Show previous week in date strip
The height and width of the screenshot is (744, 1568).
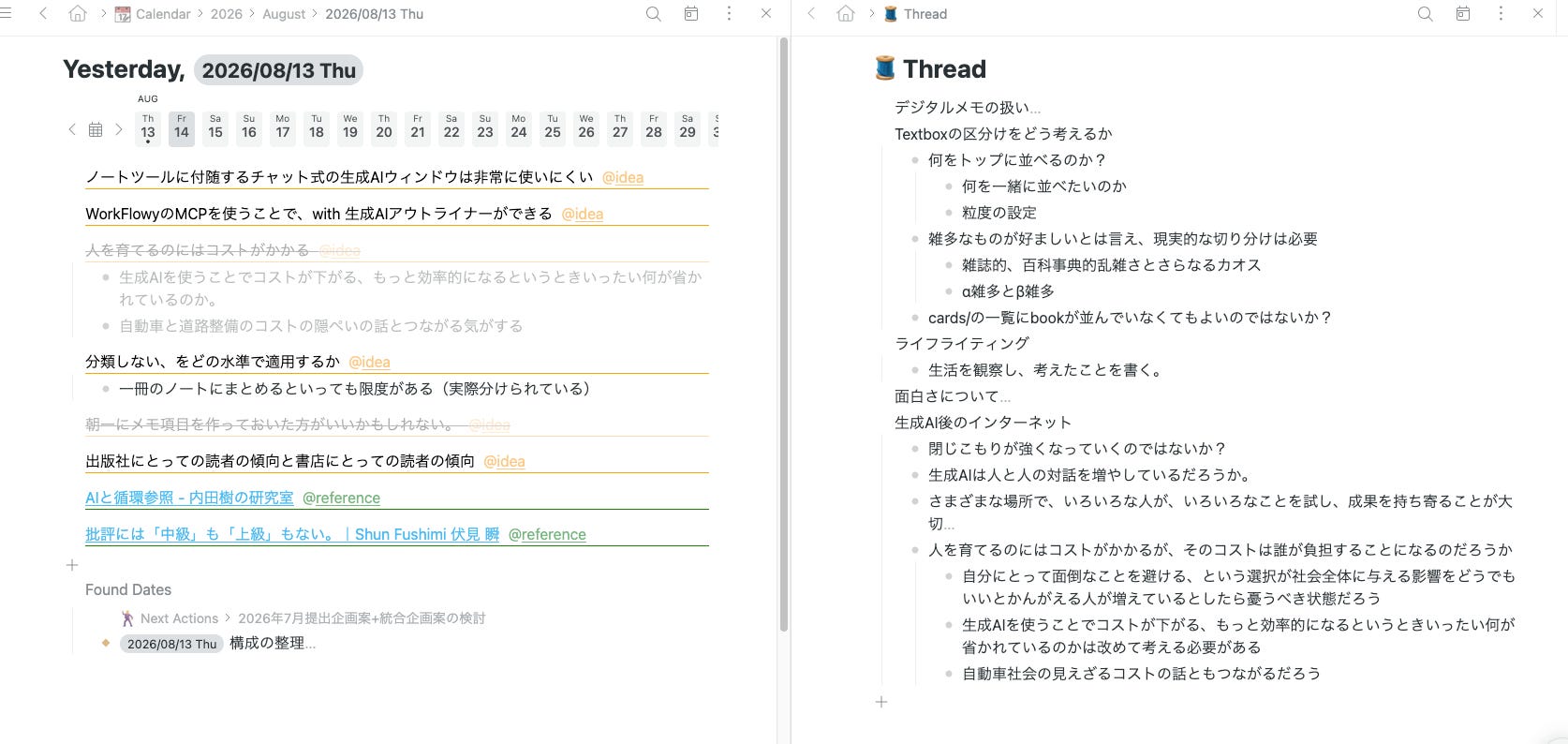point(72,129)
